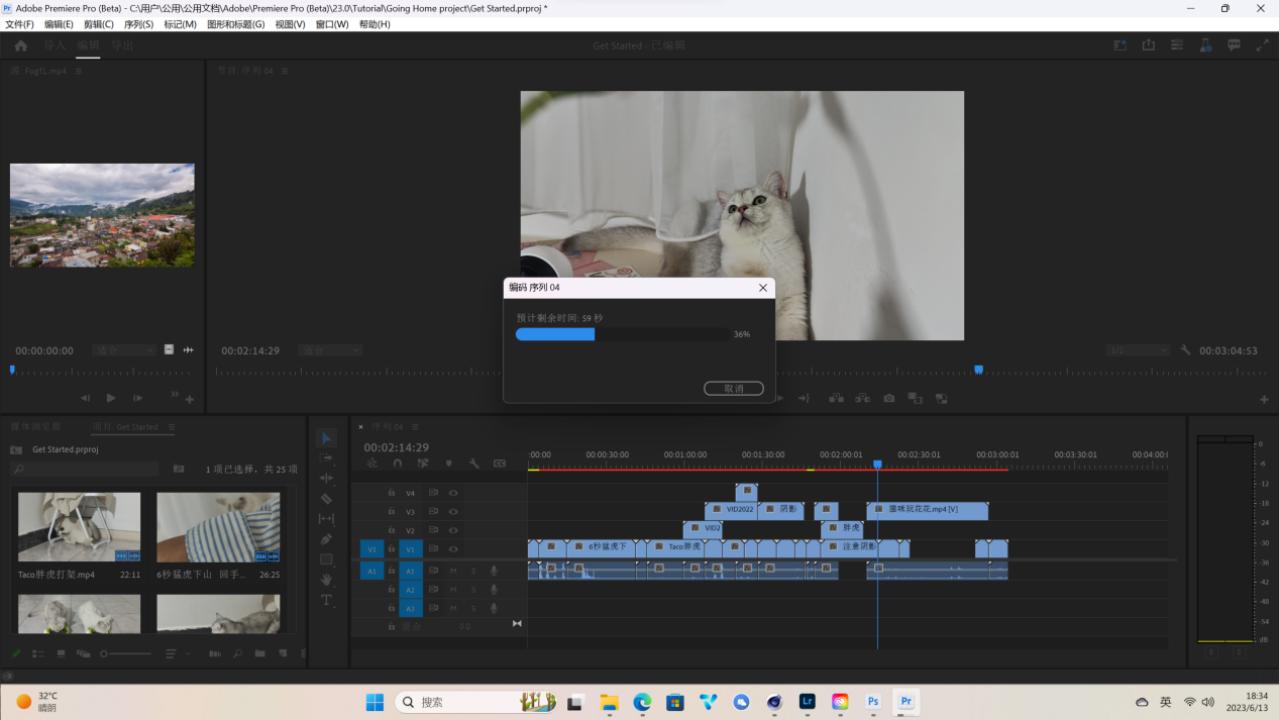This screenshot has height=720, width=1279.
Task: Select the Taco胖虎打架.mp4 thumbnail
Action: point(79,527)
